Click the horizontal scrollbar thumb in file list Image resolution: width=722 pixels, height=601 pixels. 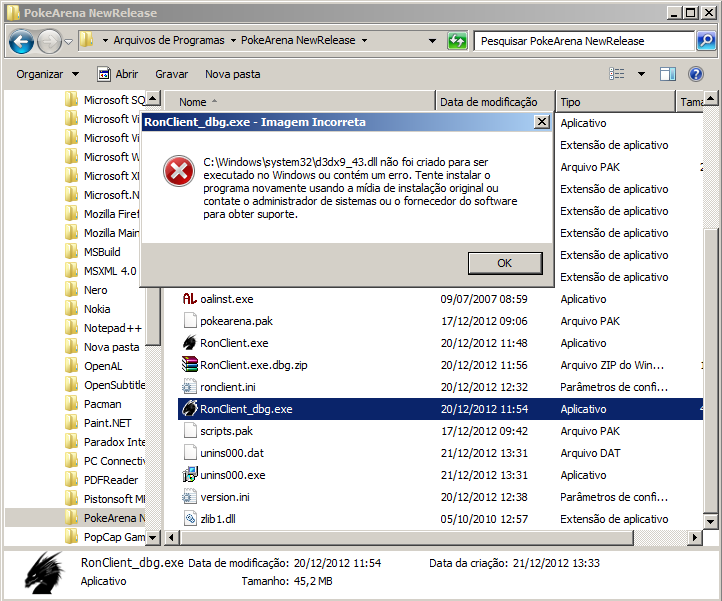click(407, 537)
